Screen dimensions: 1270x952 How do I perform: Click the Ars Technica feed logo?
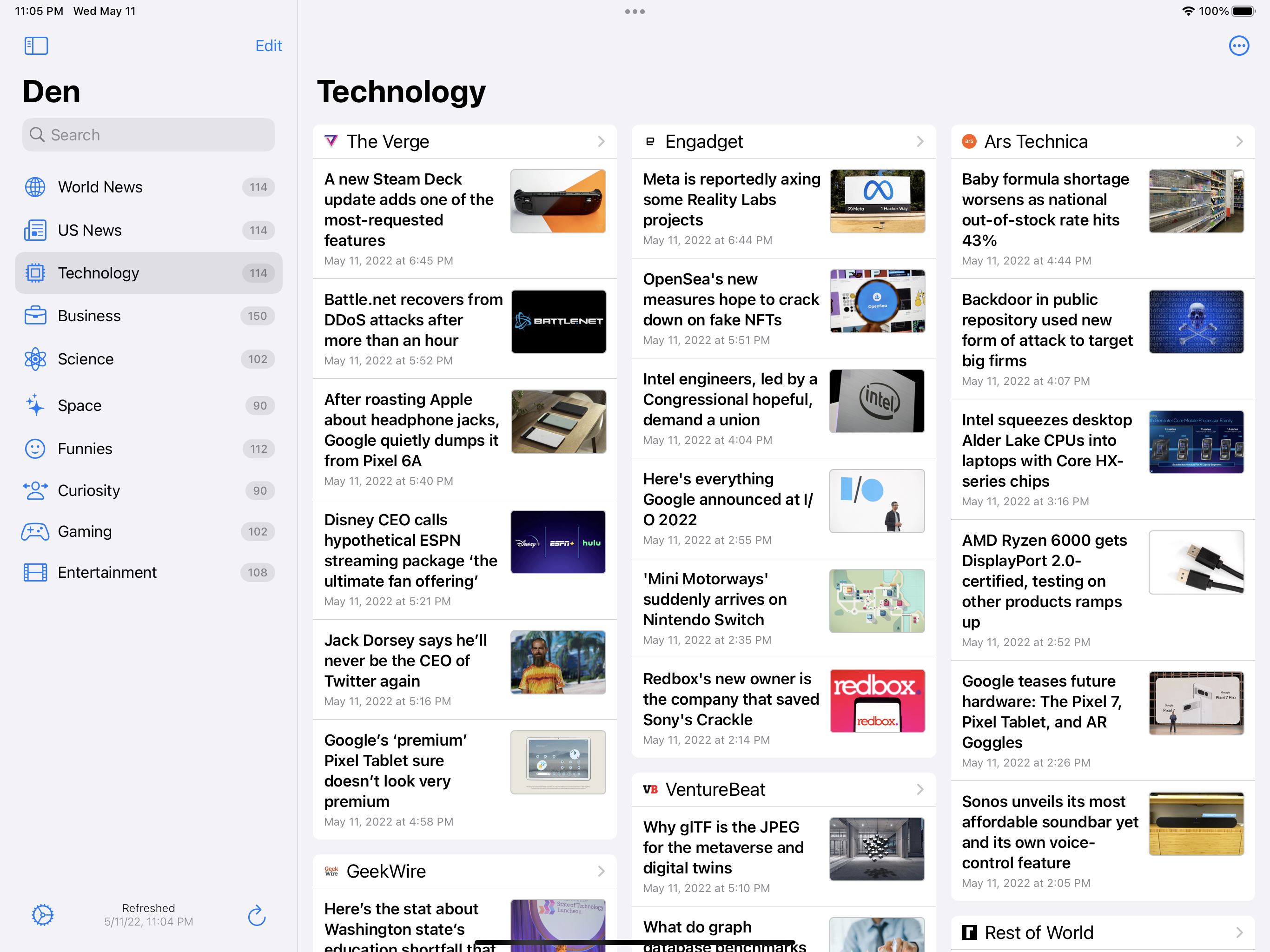coord(969,141)
